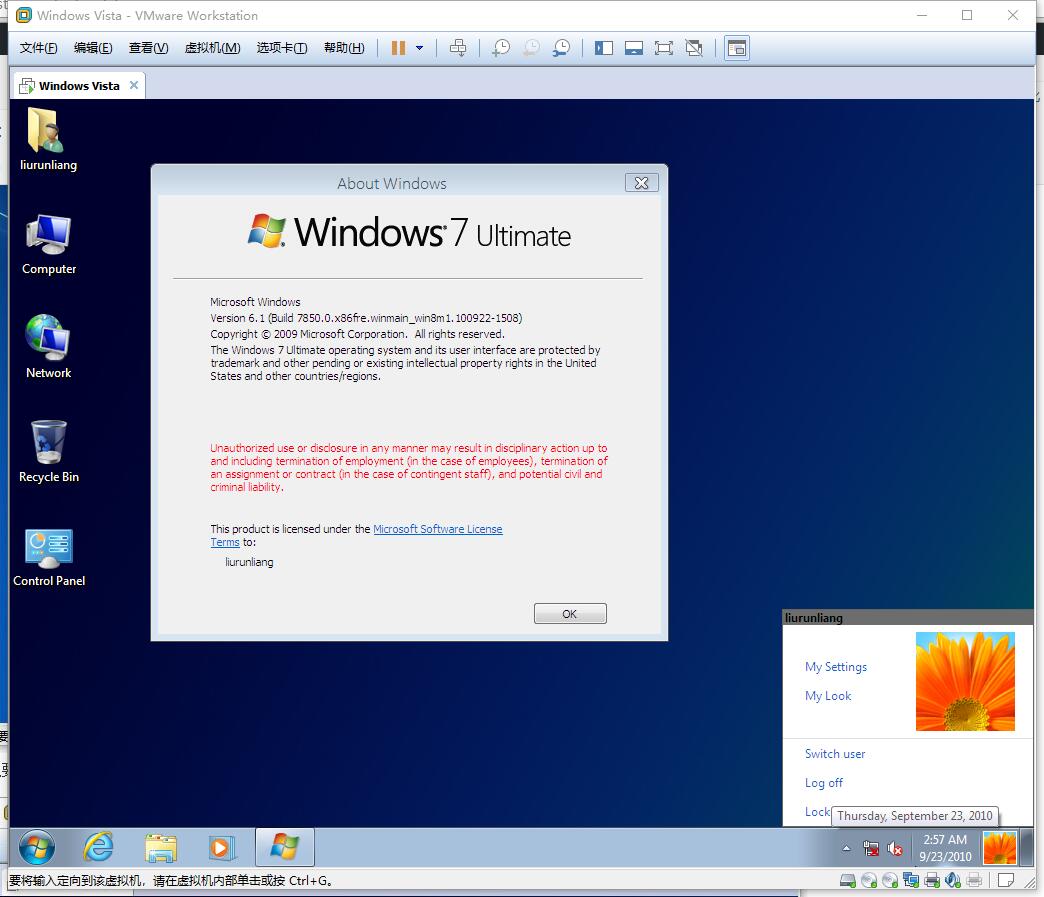This screenshot has height=897, width=1044.
Task: Click the licensed user name liurunliang in the dialog
Action: pyautogui.click(x=249, y=562)
